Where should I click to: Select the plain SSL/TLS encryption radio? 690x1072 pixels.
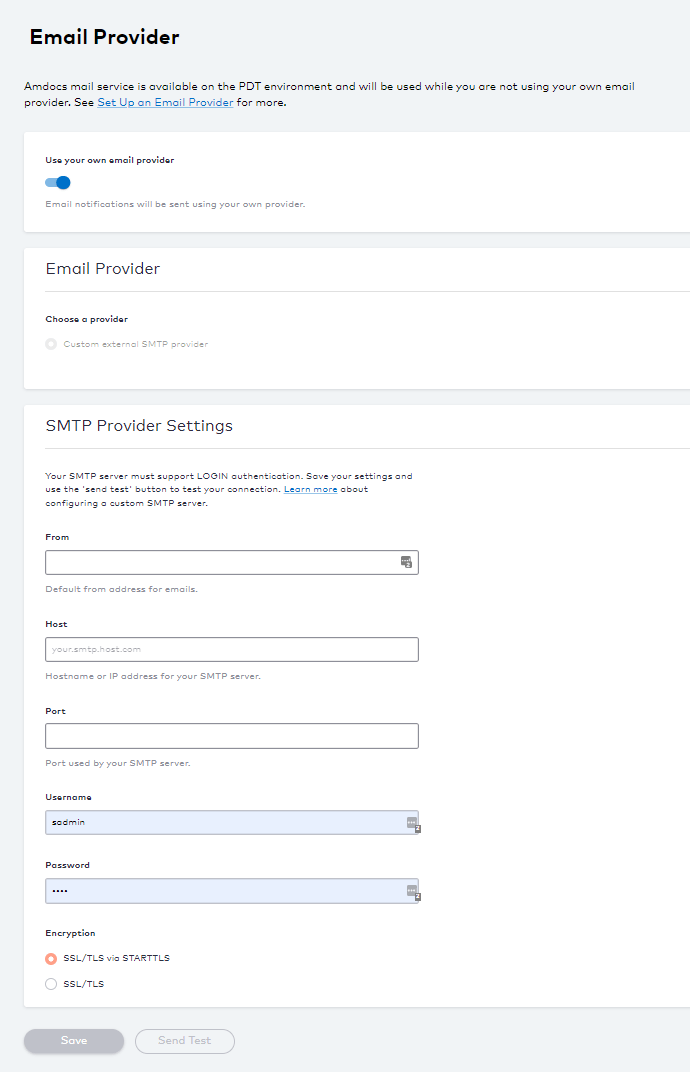(51, 984)
